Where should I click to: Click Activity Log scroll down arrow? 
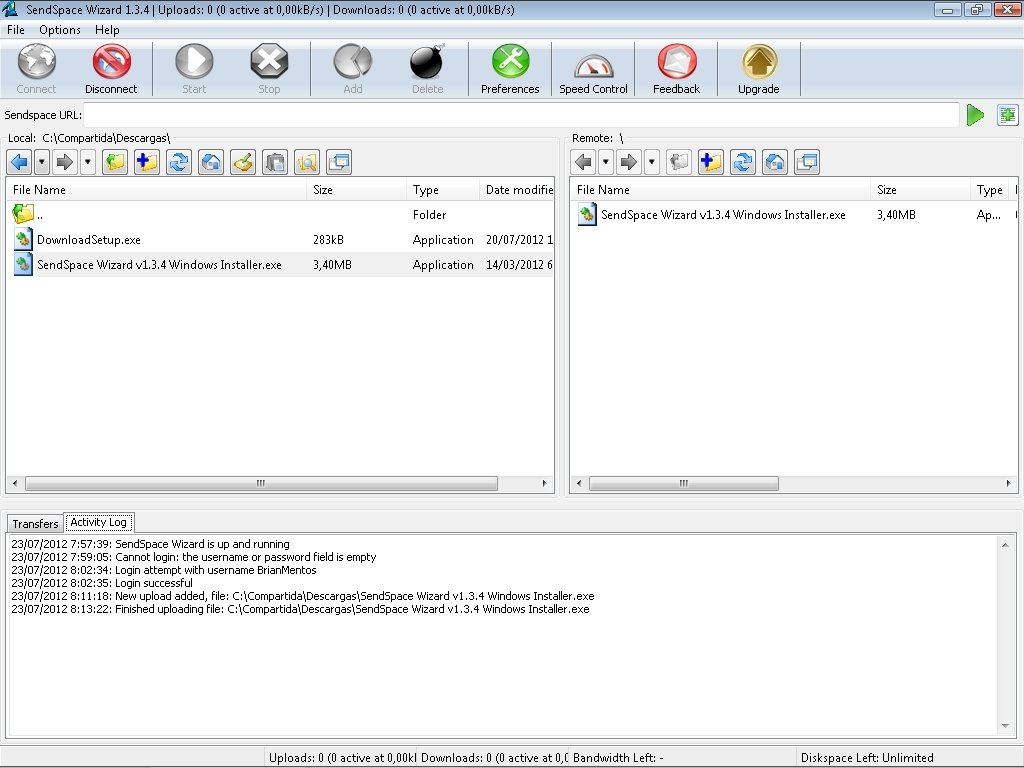[1005, 726]
